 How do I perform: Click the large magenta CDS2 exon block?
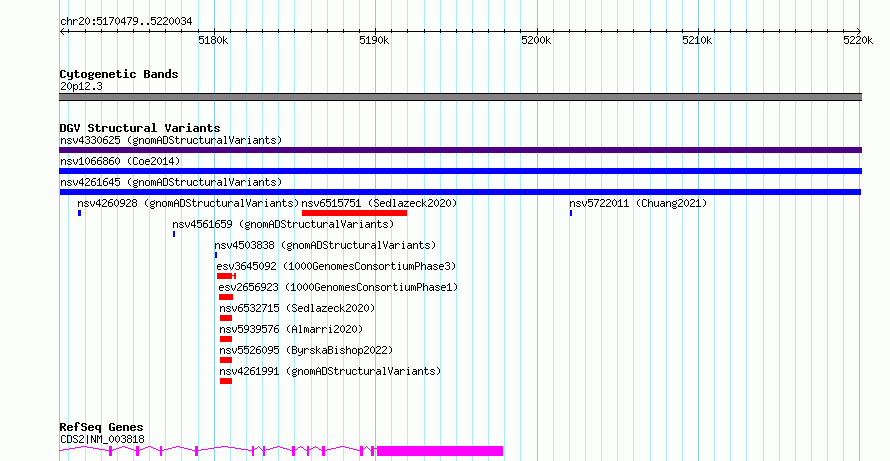tap(440, 451)
